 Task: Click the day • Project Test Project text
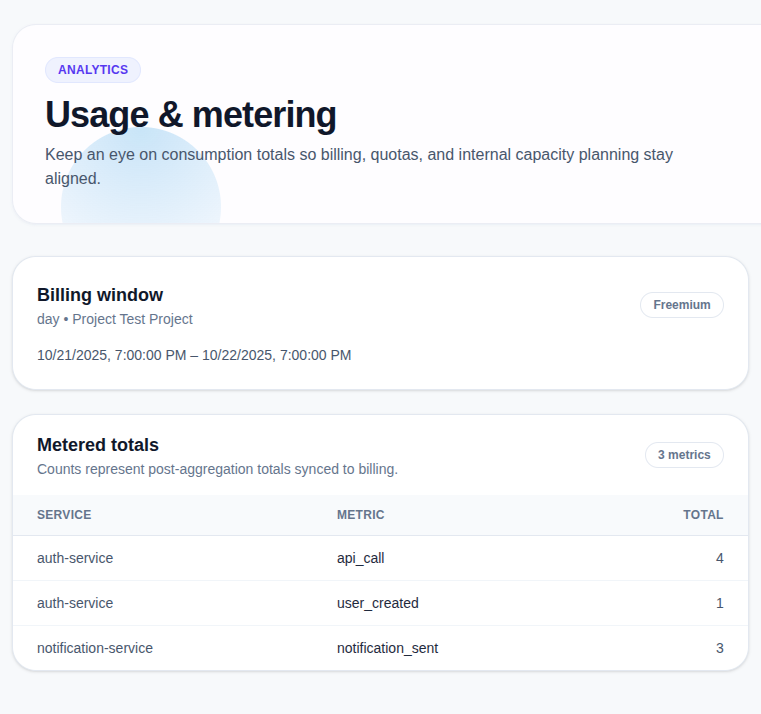115,319
